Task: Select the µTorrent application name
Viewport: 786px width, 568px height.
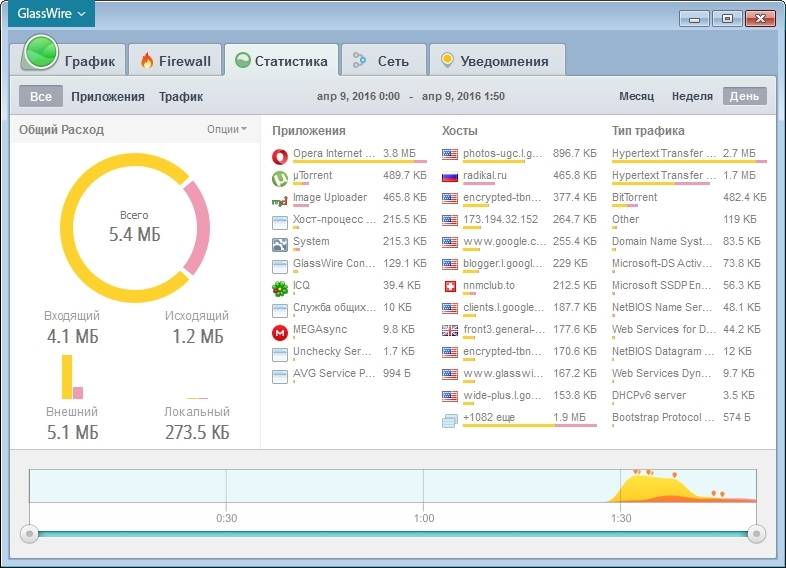Action: pos(312,175)
